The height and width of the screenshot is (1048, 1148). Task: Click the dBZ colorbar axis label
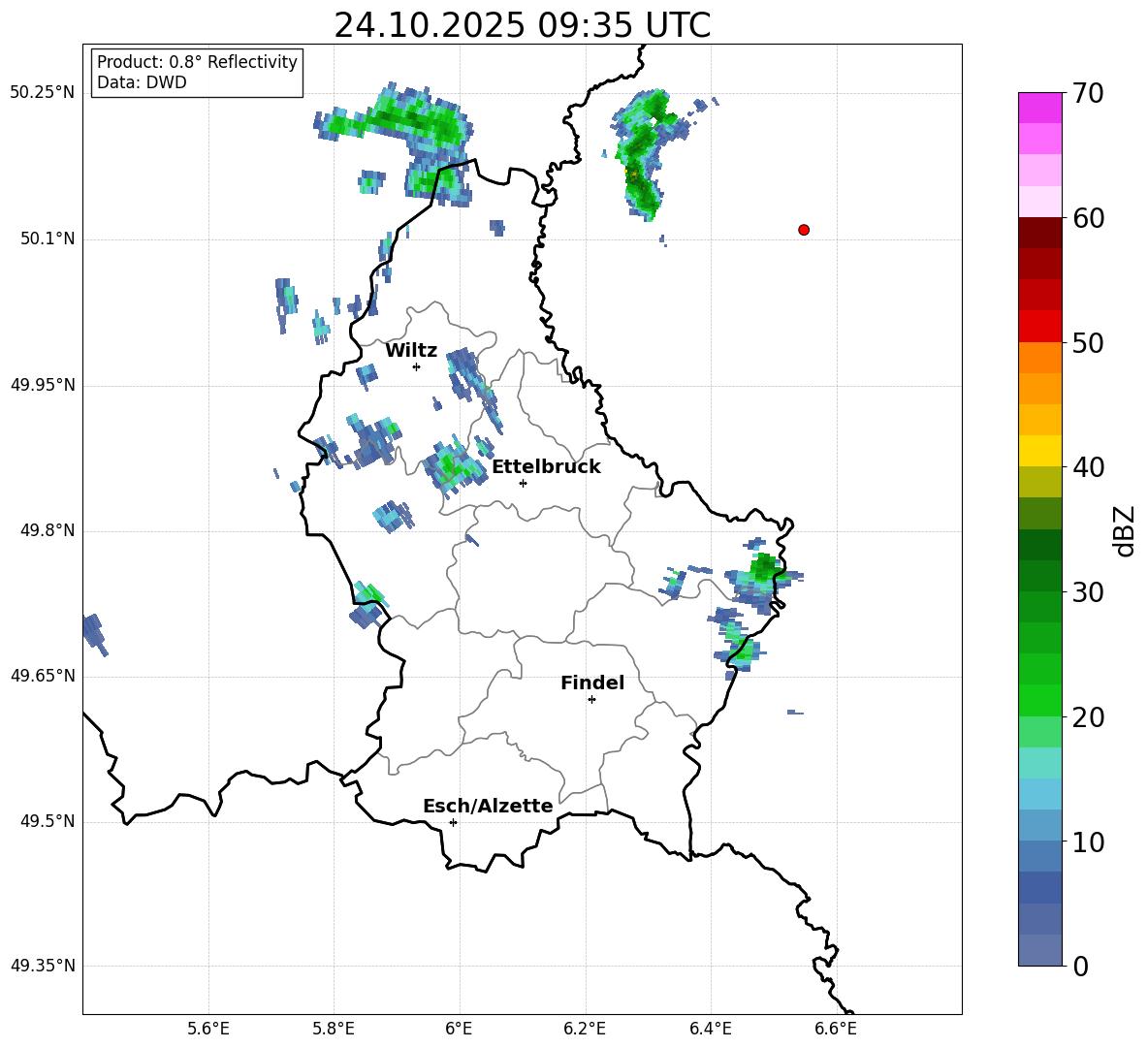(x=1124, y=530)
